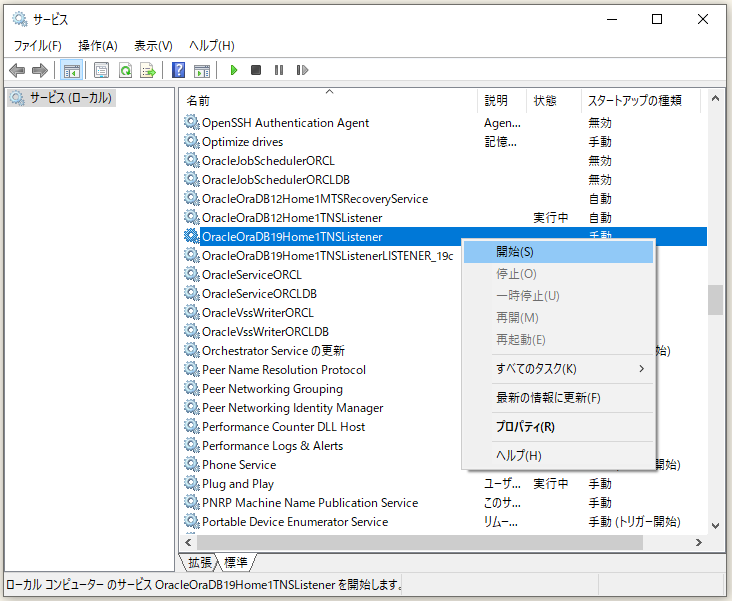Select Portable Device Enumerator Service row
This screenshot has width=732, height=601.
295,522
